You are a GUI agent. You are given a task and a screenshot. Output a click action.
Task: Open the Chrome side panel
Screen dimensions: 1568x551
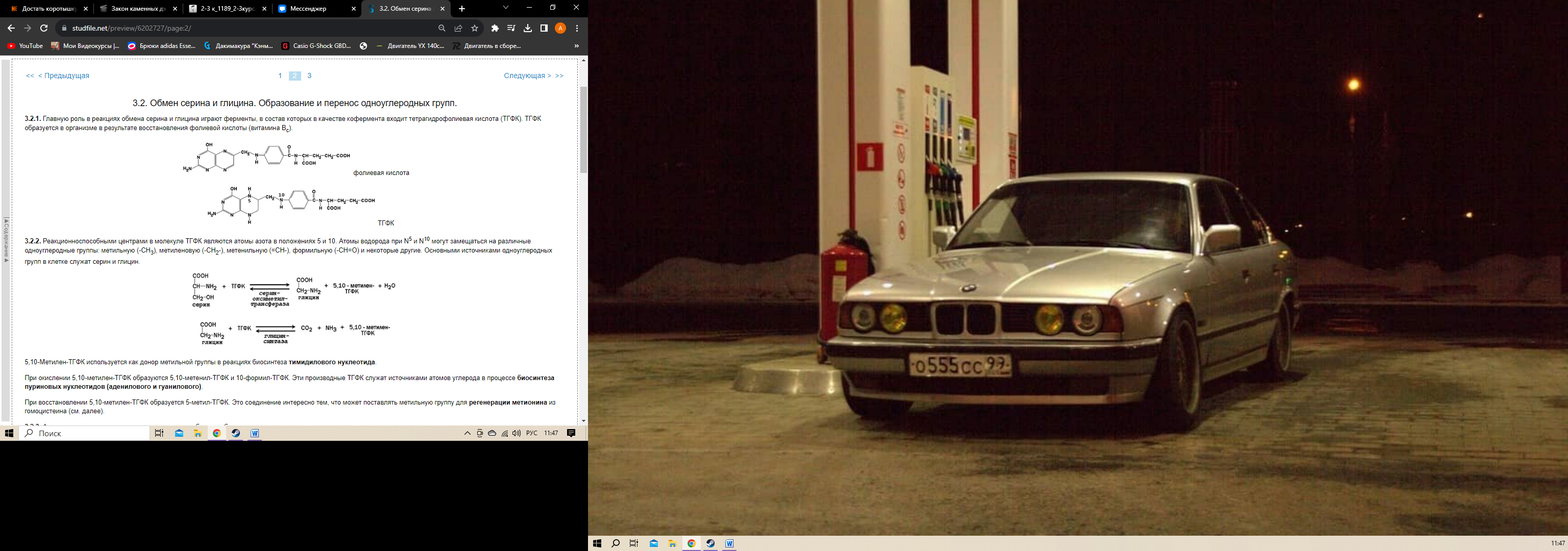(544, 28)
